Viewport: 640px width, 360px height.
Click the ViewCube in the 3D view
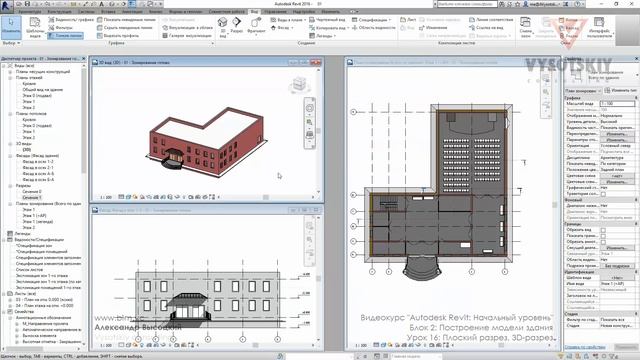pyautogui.click(x=300, y=84)
